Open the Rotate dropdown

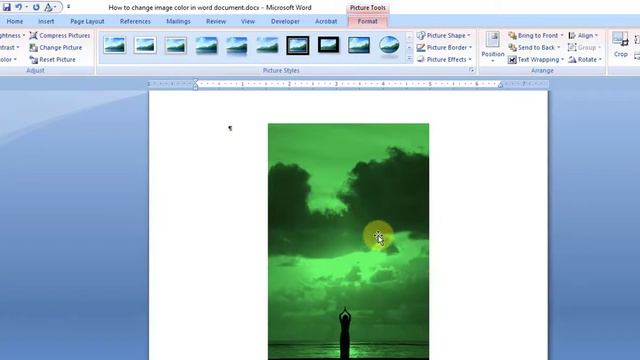585,60
